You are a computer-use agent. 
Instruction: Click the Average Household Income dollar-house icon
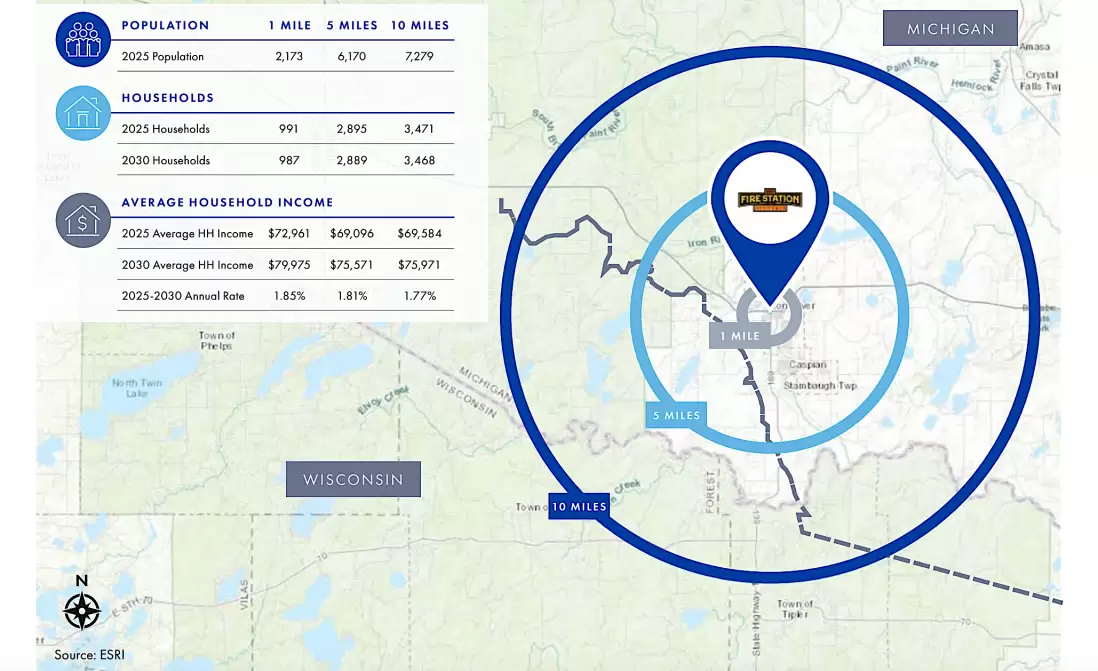pyautogui.click(x=83, y=220)
